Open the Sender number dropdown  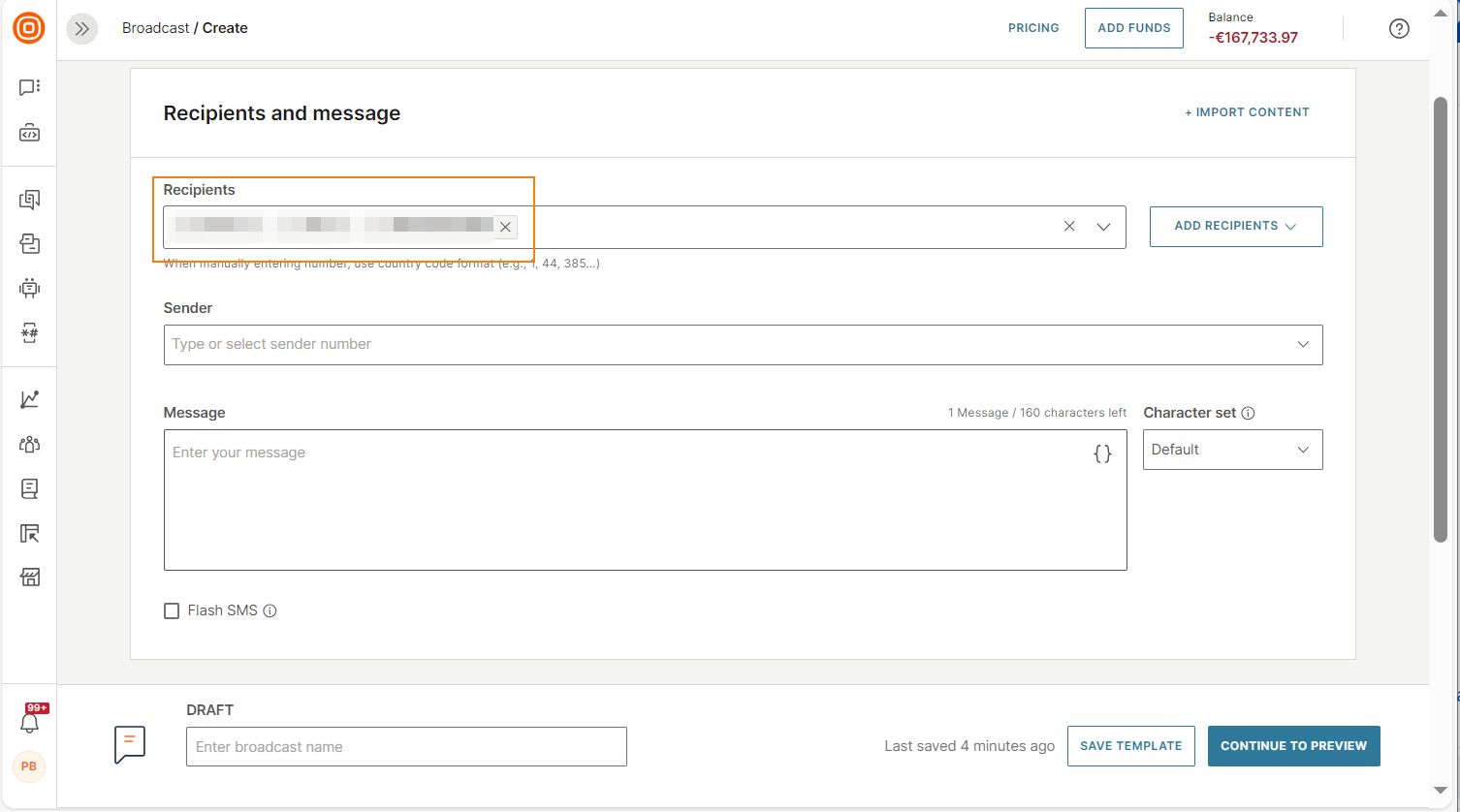pos(1303,345)
